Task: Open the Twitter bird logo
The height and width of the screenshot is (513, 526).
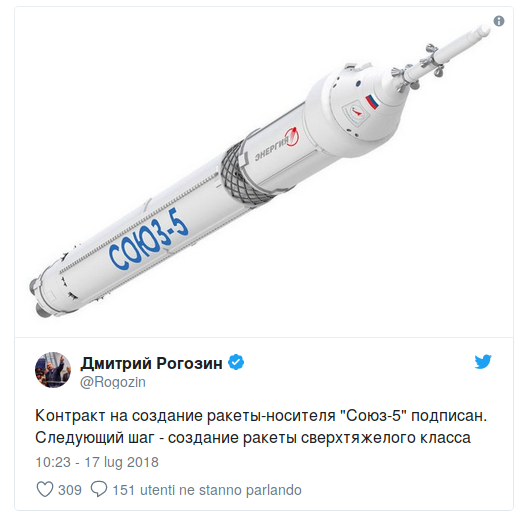Action: (483, 362)
